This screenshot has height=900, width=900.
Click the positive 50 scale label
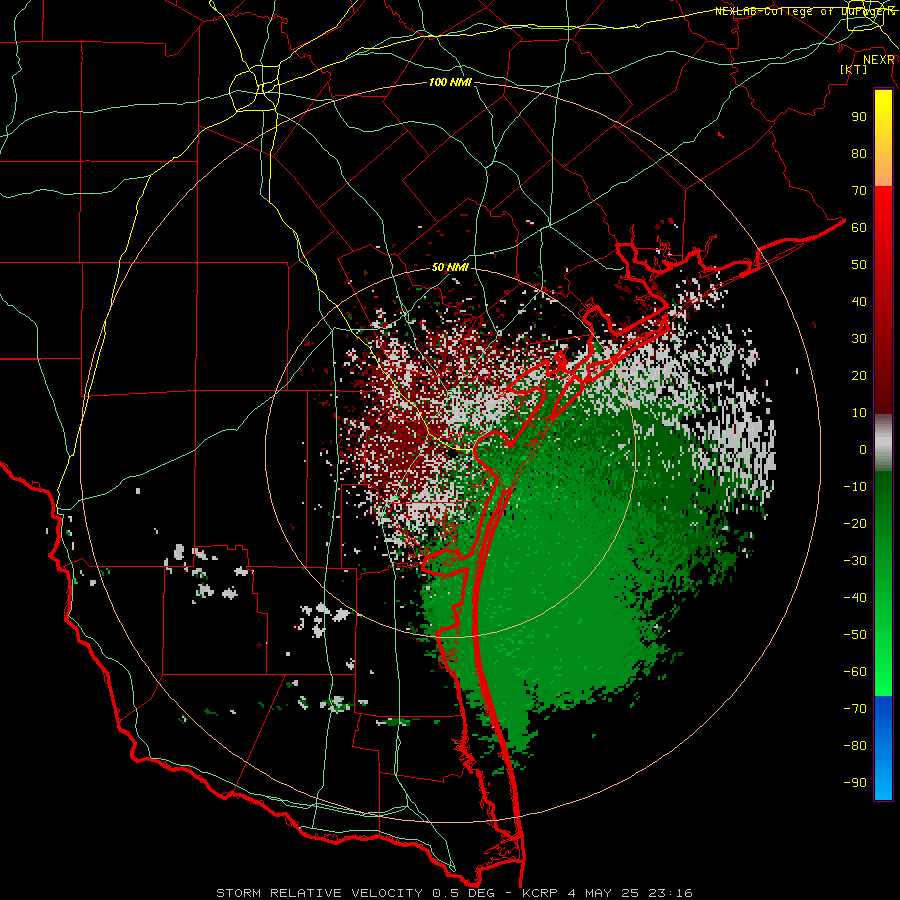tap(859, 265)
